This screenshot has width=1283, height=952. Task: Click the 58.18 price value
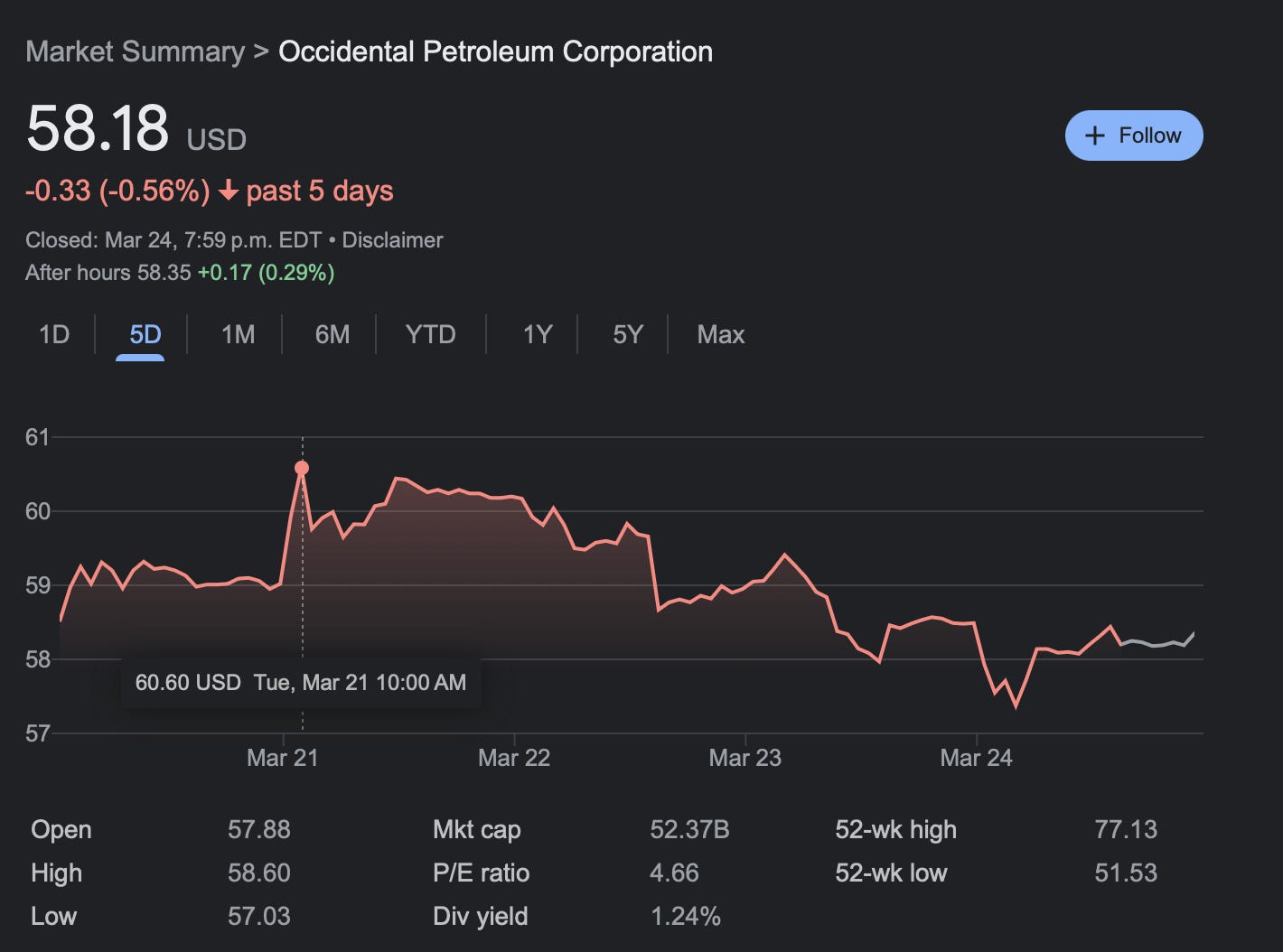point(98,128)
